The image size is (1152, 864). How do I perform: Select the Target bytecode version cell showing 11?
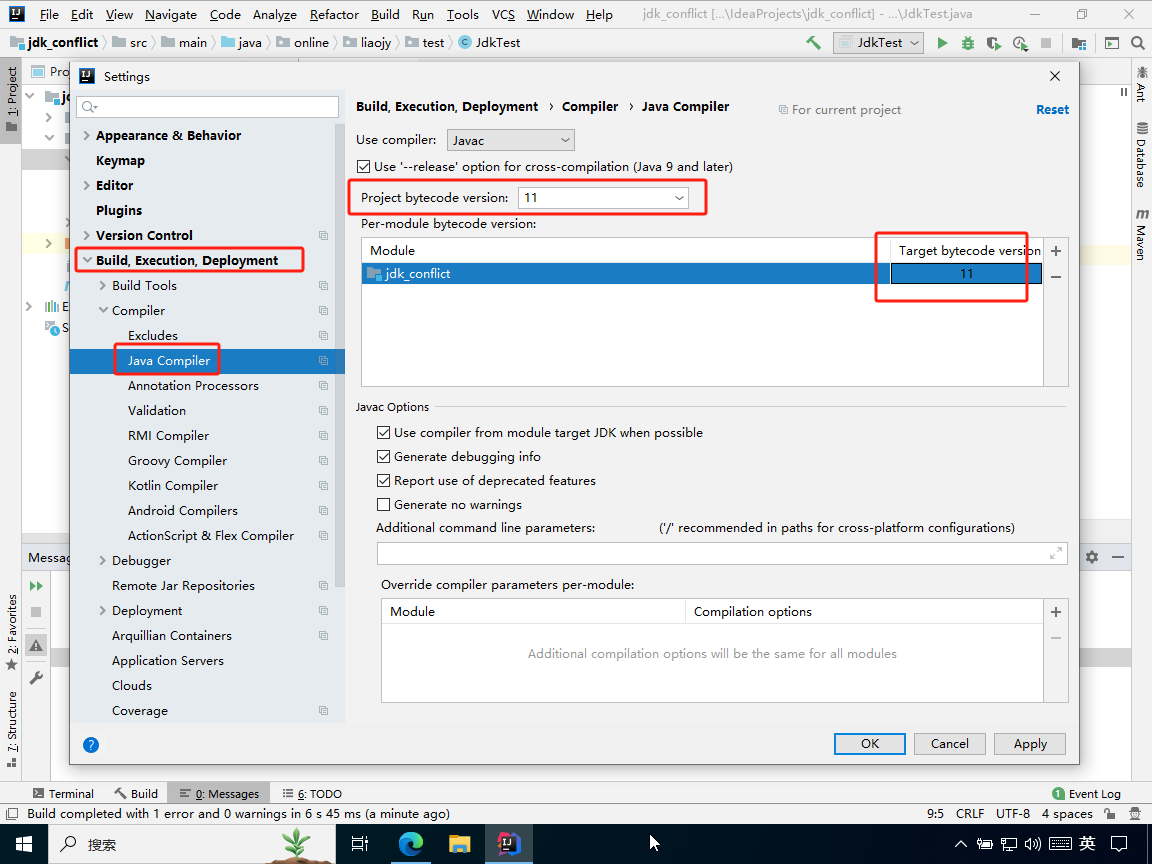pos(966,273)
